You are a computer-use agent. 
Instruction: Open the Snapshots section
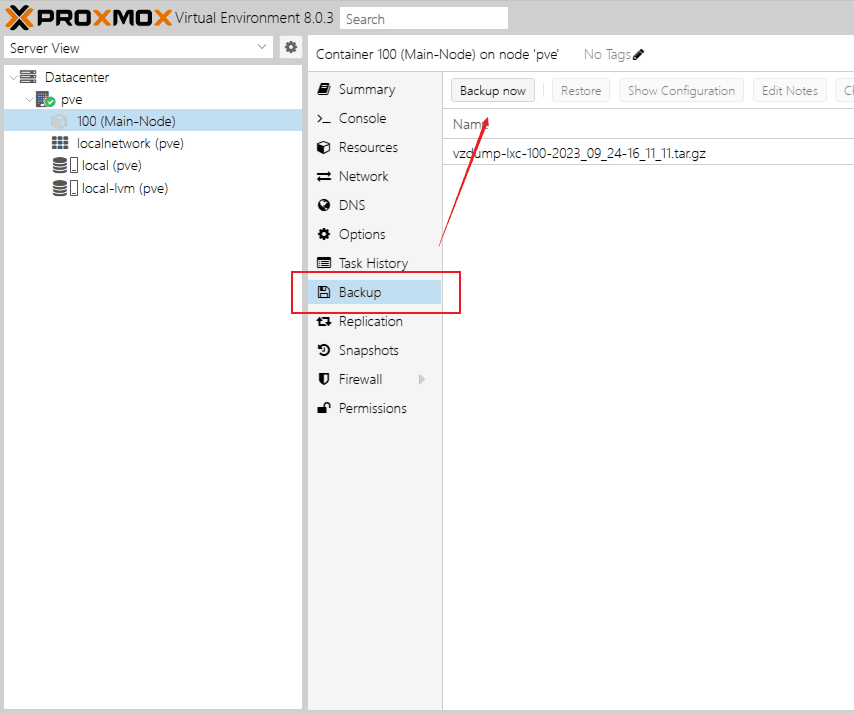point(368,350)
